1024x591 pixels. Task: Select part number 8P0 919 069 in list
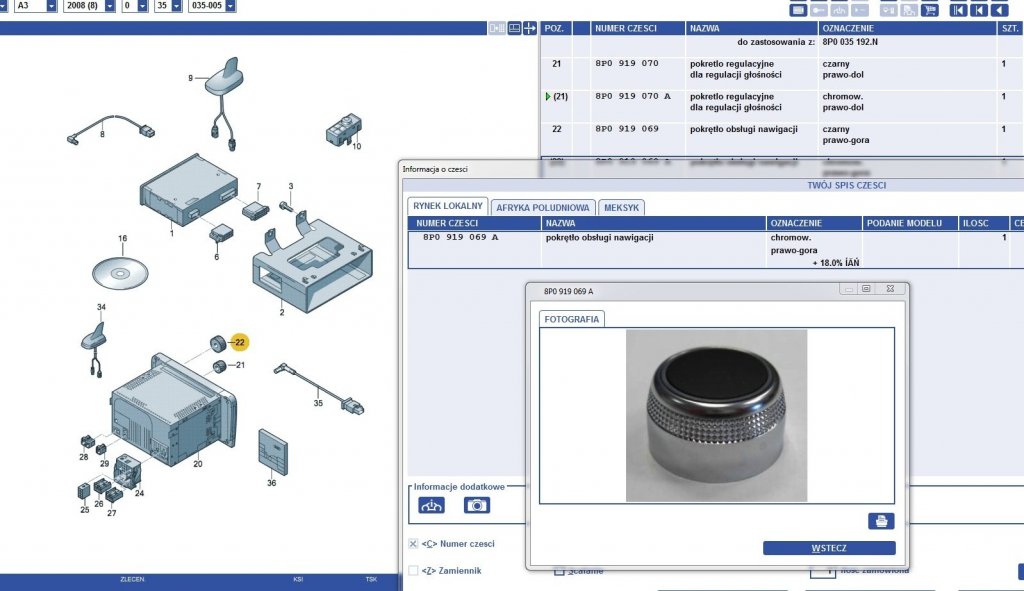pos(627,129)
